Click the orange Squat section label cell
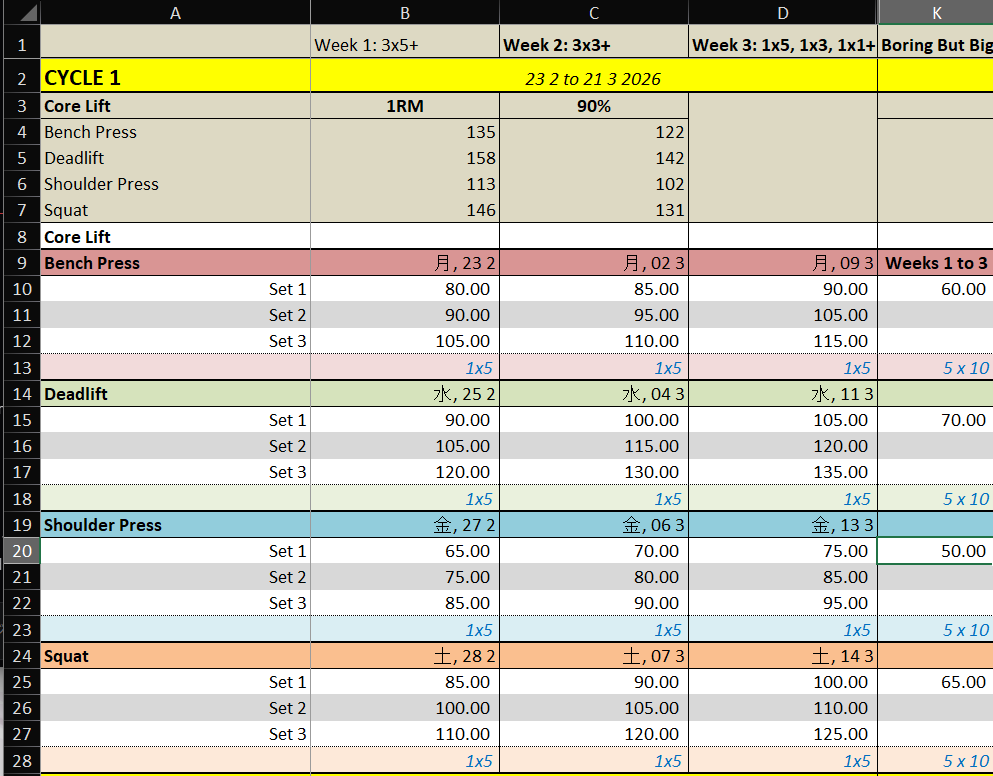This screenshot has height=776, width=993. (175, 656)
